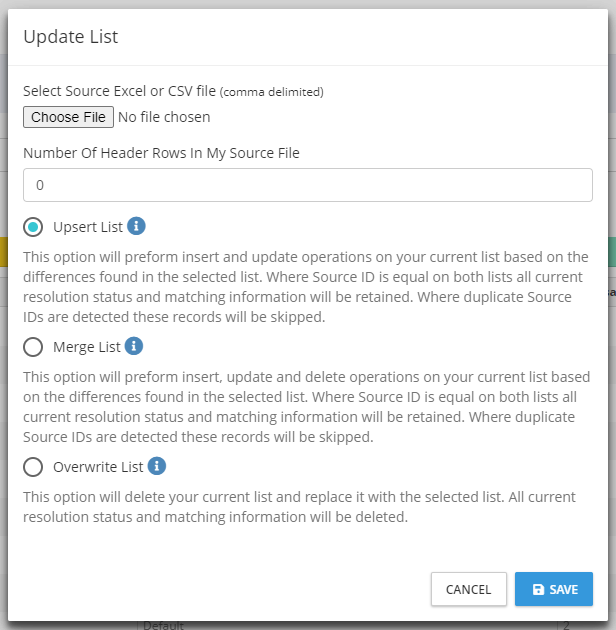The width and height of the screenshot is (616, 630).
Task: Click the info icon beside Merge List
Action: pyautogui.click(x=134, y=346)
